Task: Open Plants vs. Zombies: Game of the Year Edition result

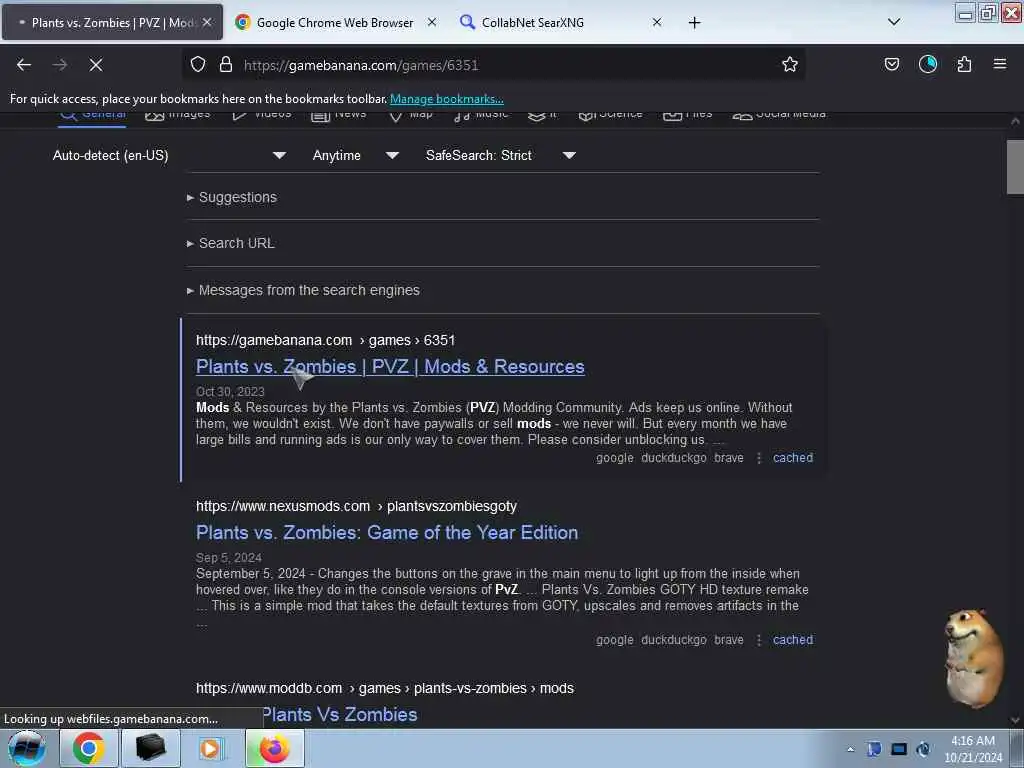Action: (x=387, y=532)
